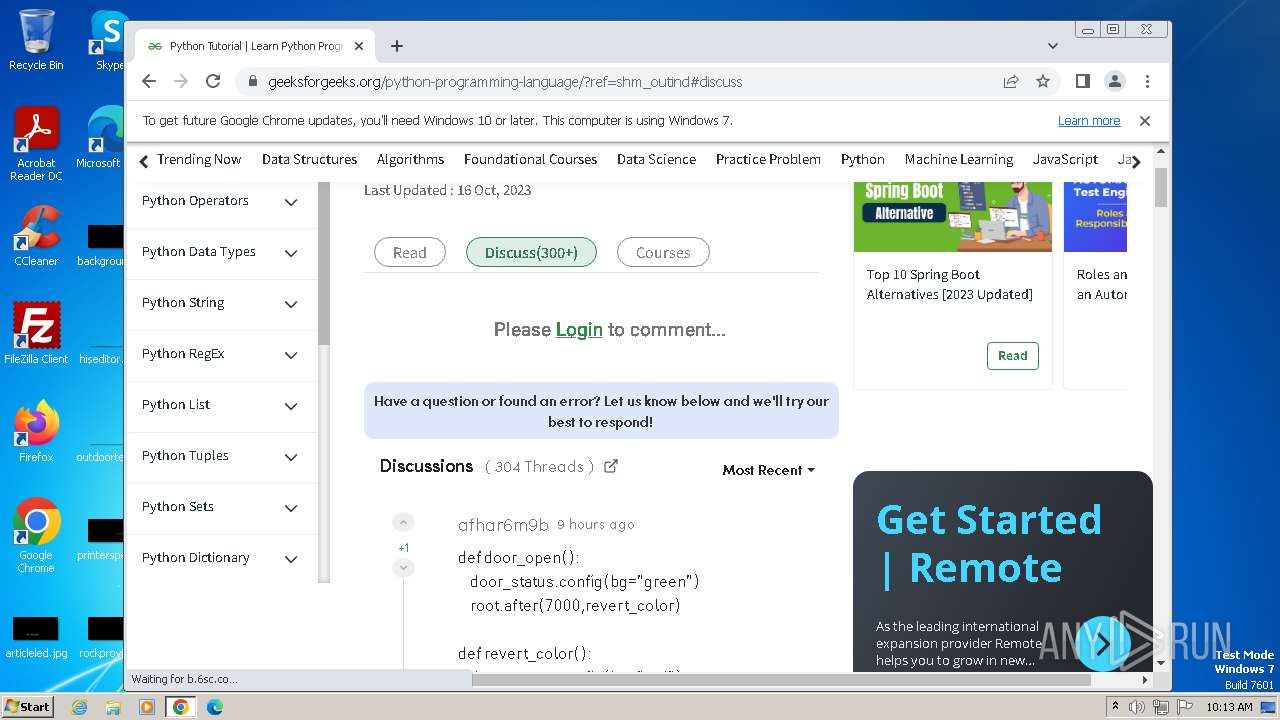Open Google Chrome desktop shortcut
Viewport: 1280px width, 720px height.
[36, 535]
